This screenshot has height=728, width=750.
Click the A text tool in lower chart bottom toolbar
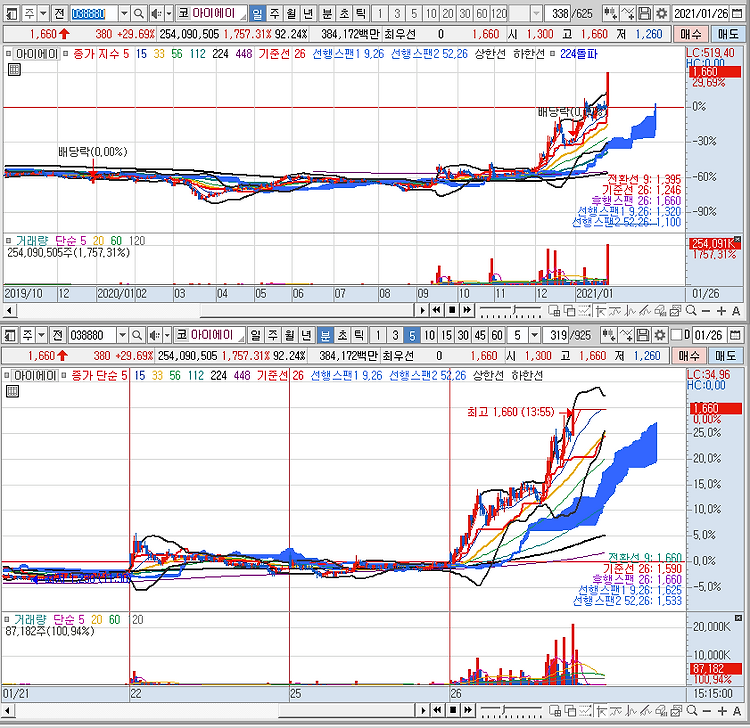(737, 711)
